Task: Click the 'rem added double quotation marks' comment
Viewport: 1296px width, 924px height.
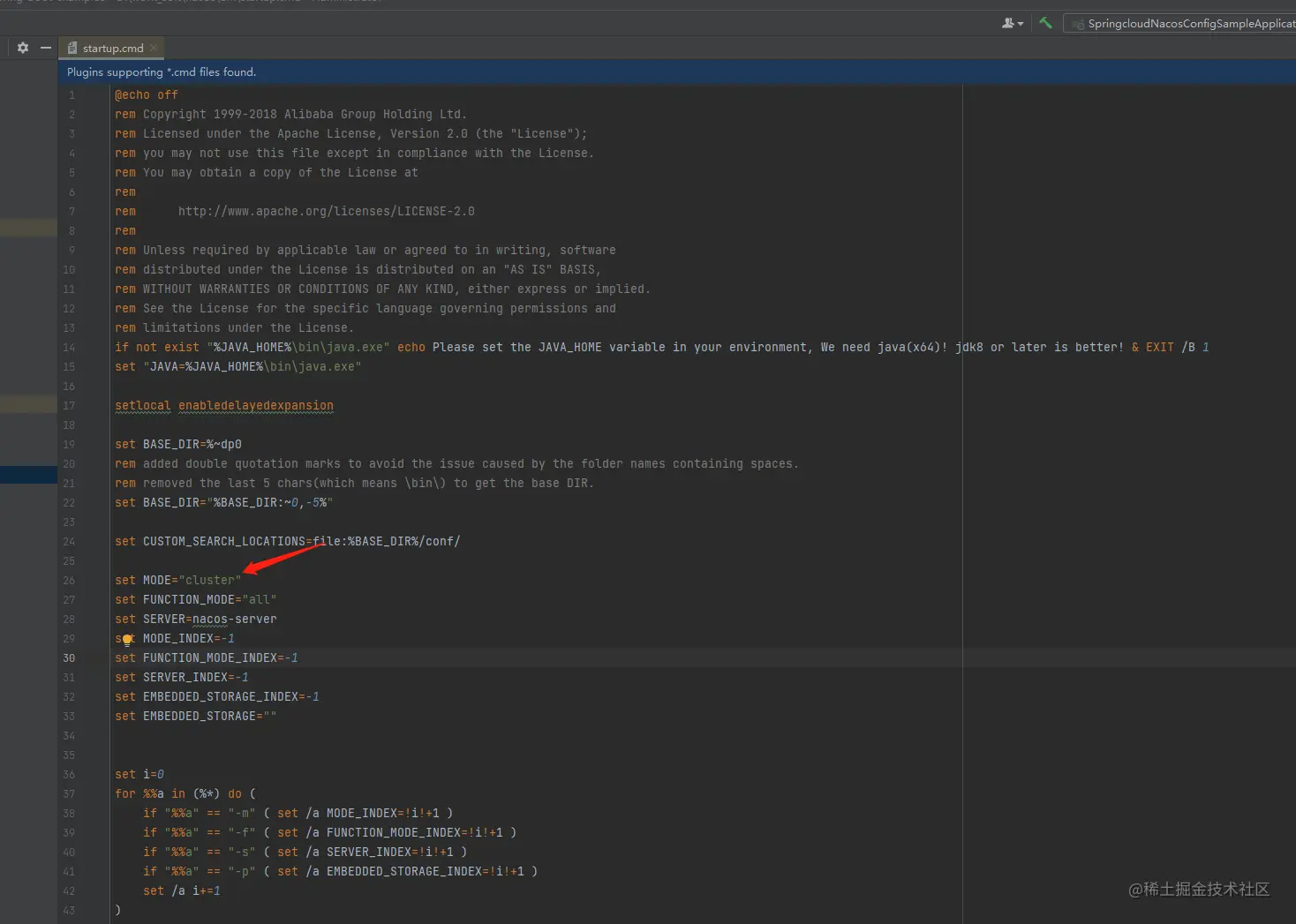Action: coord(457,464)
